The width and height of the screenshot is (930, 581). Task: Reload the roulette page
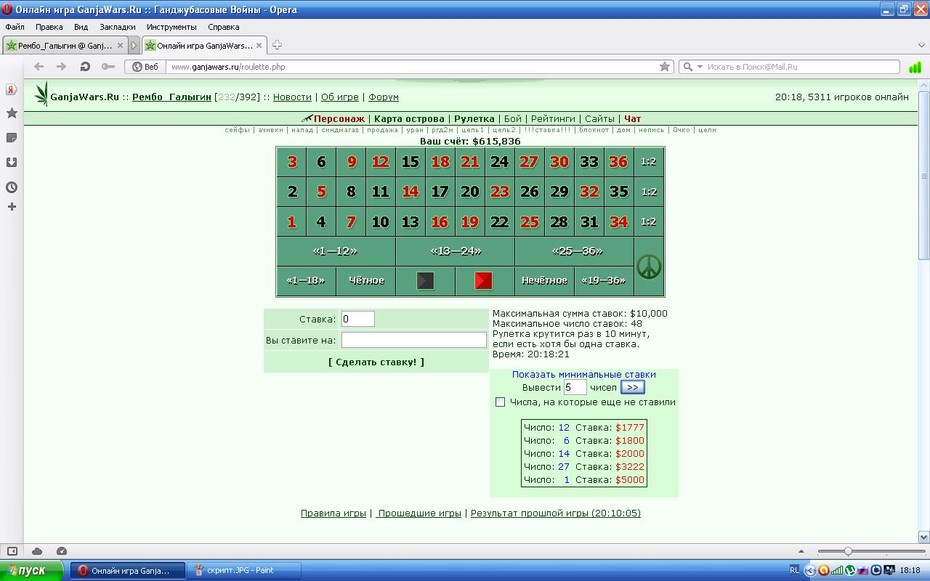[x=85, y=67]
